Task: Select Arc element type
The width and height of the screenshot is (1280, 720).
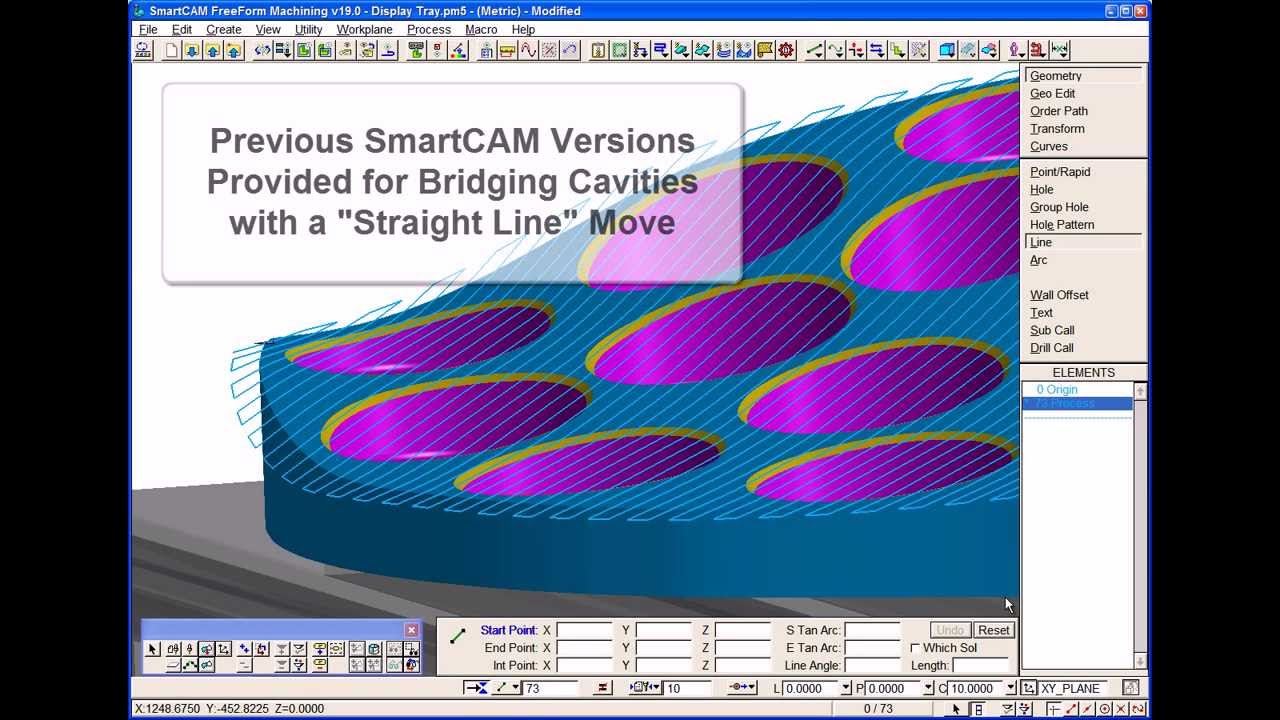Action: coord(1039,260)
